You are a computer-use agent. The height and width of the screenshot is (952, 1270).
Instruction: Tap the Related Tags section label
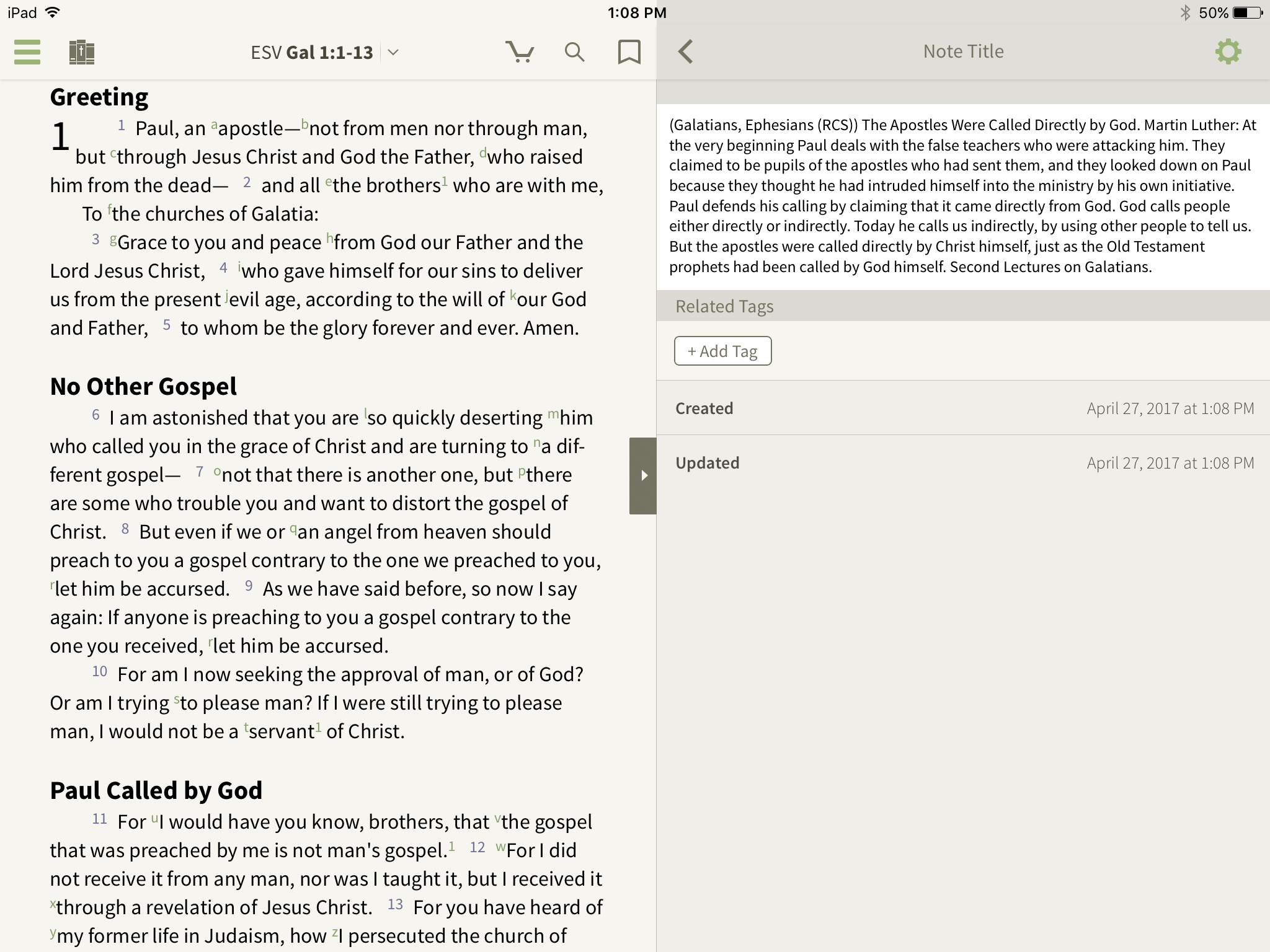pyautogui.click(x=724, y=306)
